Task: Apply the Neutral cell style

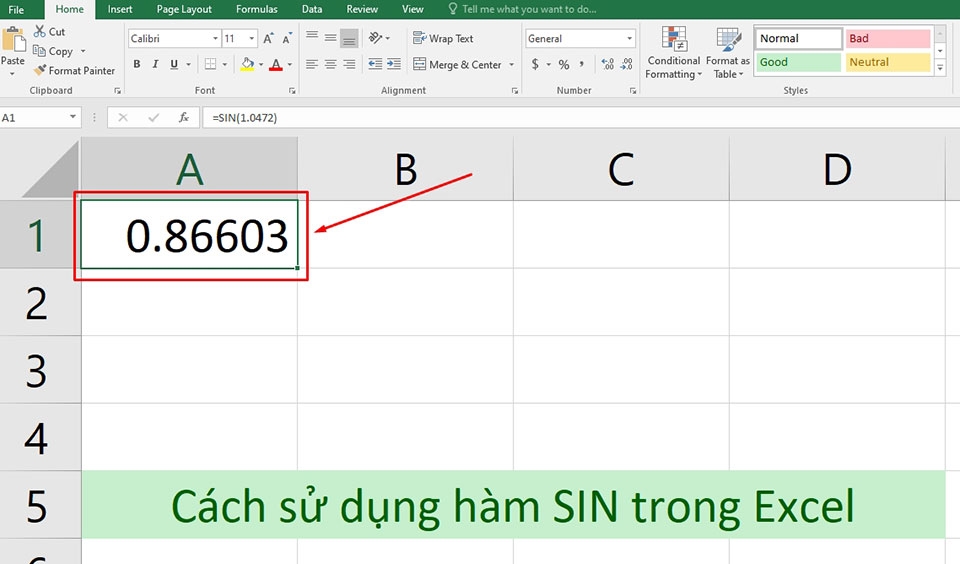Action: pos(888,62)
